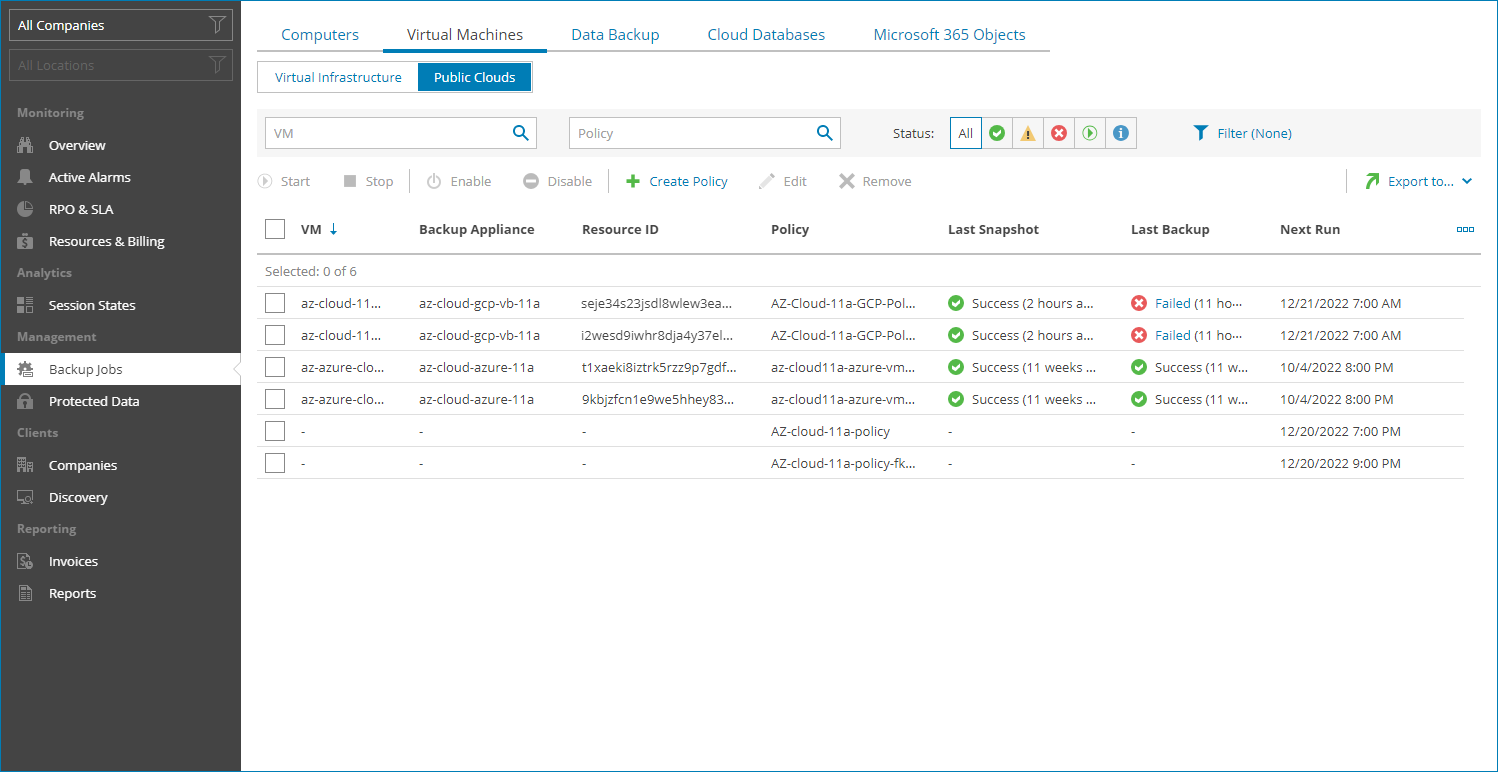Filter by Running green play status icon
This screenshot has height=772, width=1498.
point(1089,133)
